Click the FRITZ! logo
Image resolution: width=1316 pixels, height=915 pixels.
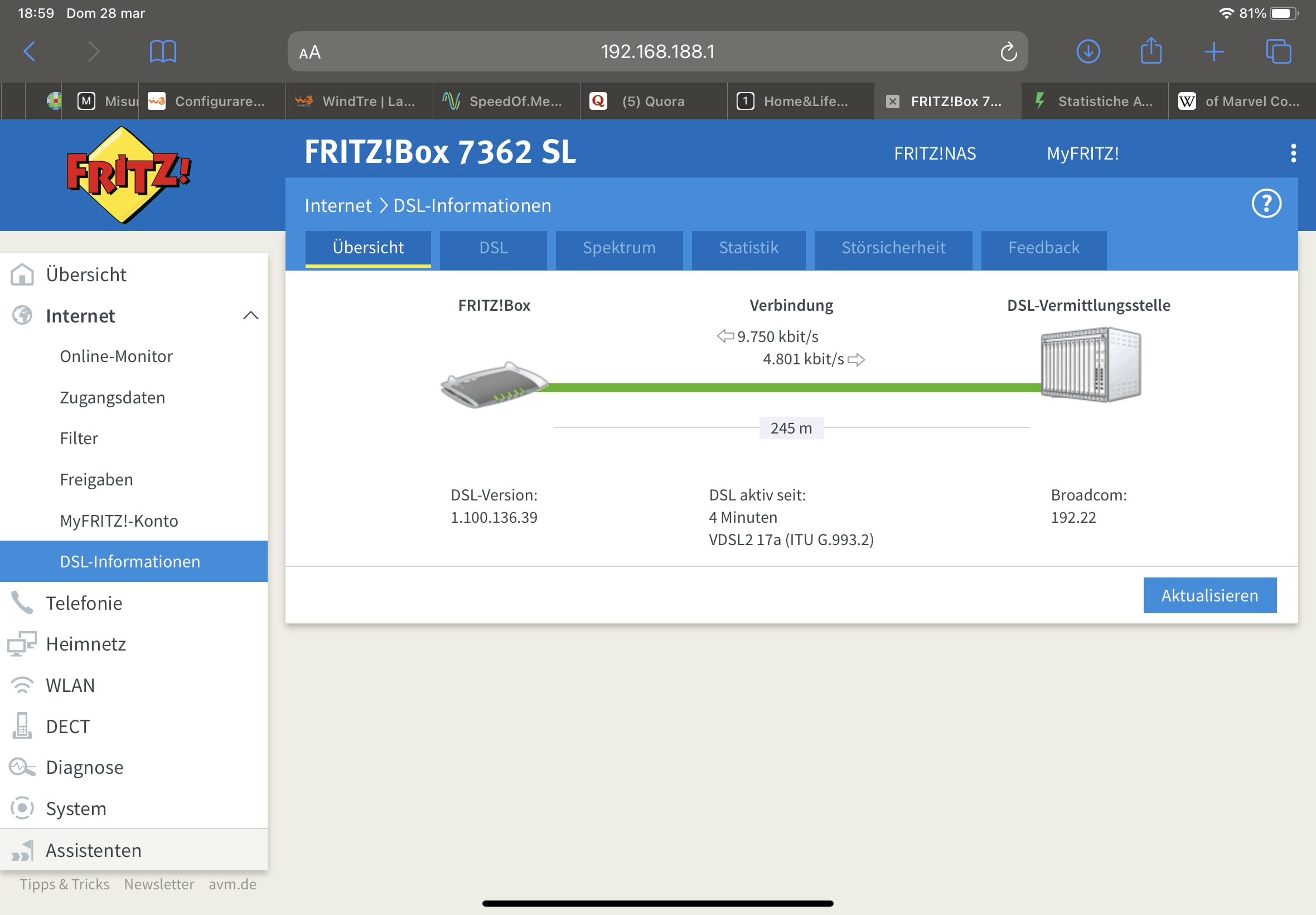click(128, 175)
